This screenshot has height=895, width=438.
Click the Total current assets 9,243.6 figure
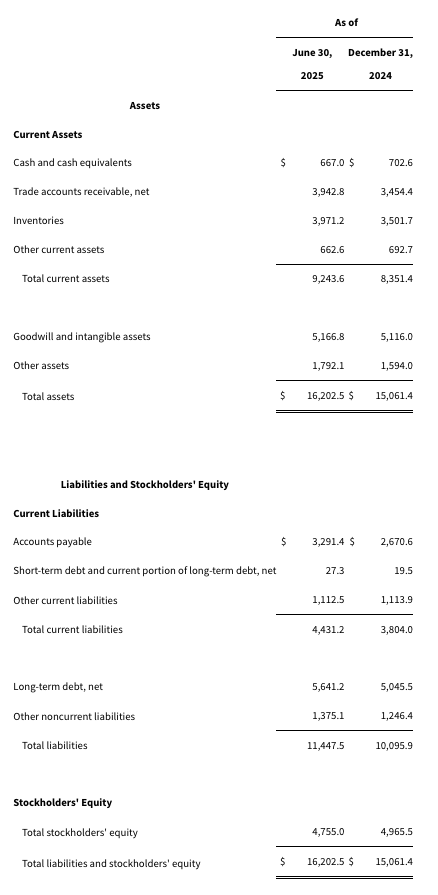(328, 279)
